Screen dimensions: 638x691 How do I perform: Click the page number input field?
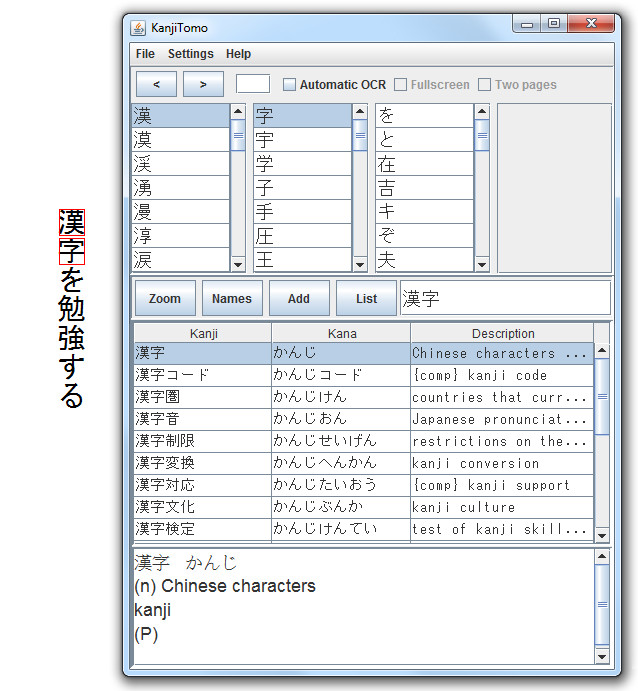[253, 84]
